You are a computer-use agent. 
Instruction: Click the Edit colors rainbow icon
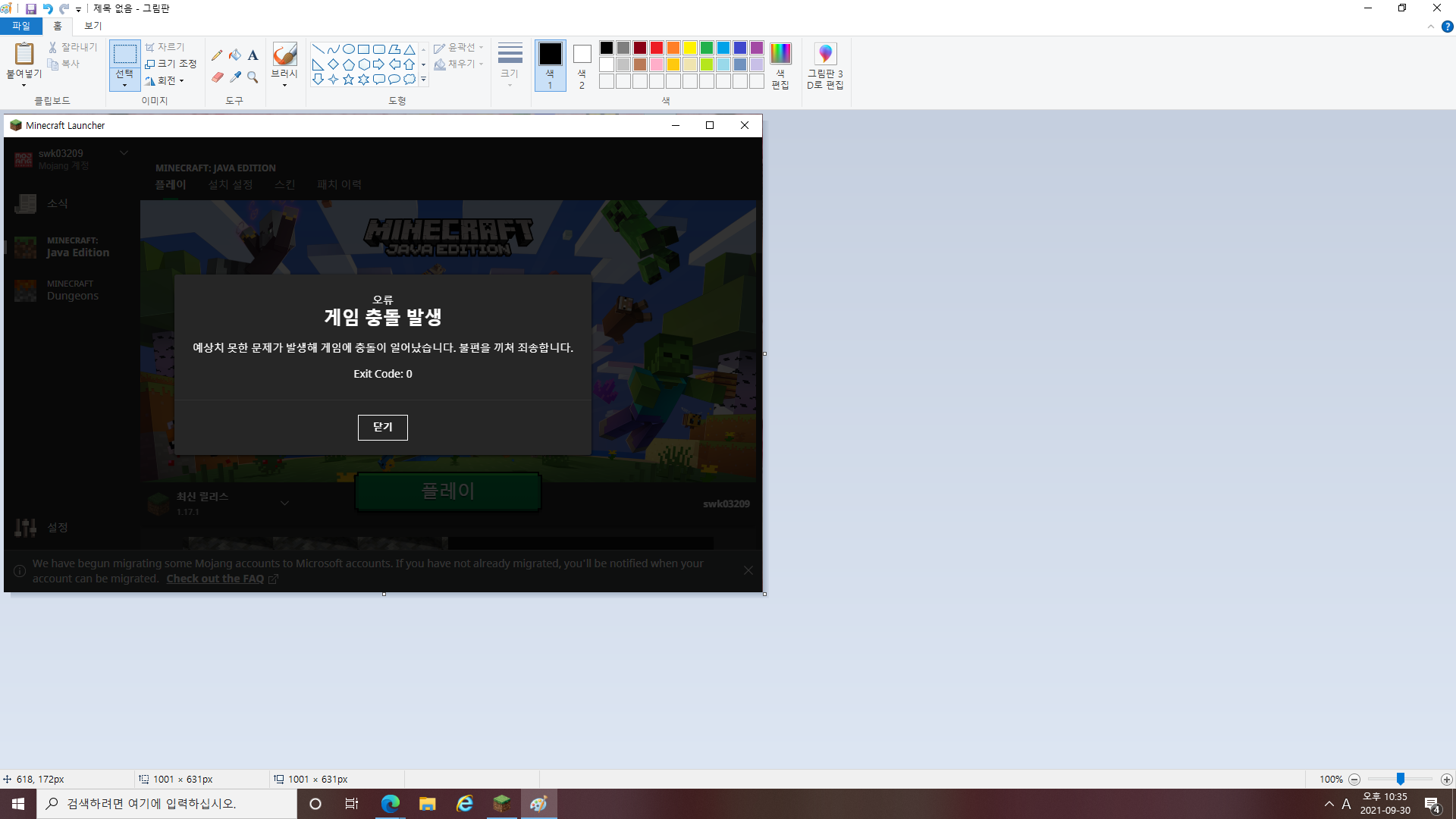780,54
